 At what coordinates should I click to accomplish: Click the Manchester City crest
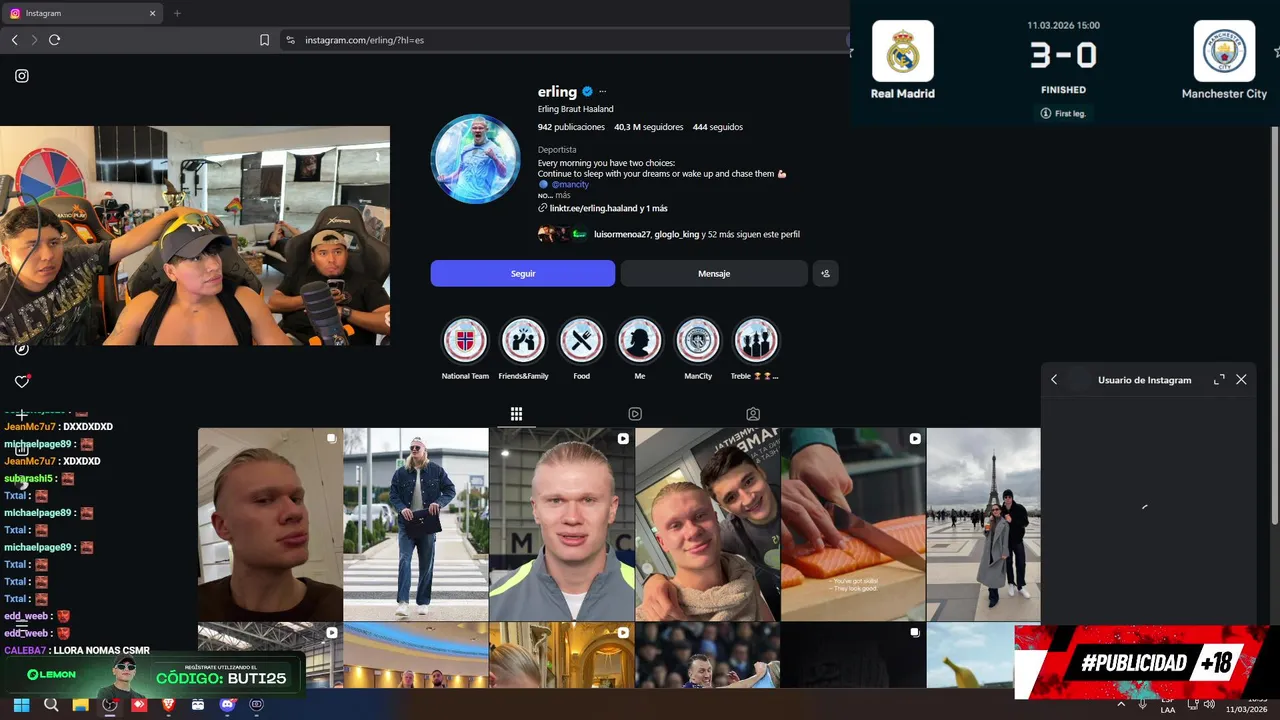tap(1224, 51)
